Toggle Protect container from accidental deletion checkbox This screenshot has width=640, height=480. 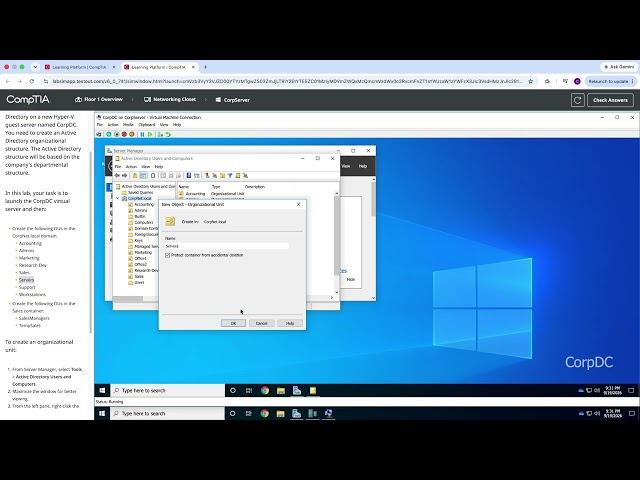[x=167, y=255]
